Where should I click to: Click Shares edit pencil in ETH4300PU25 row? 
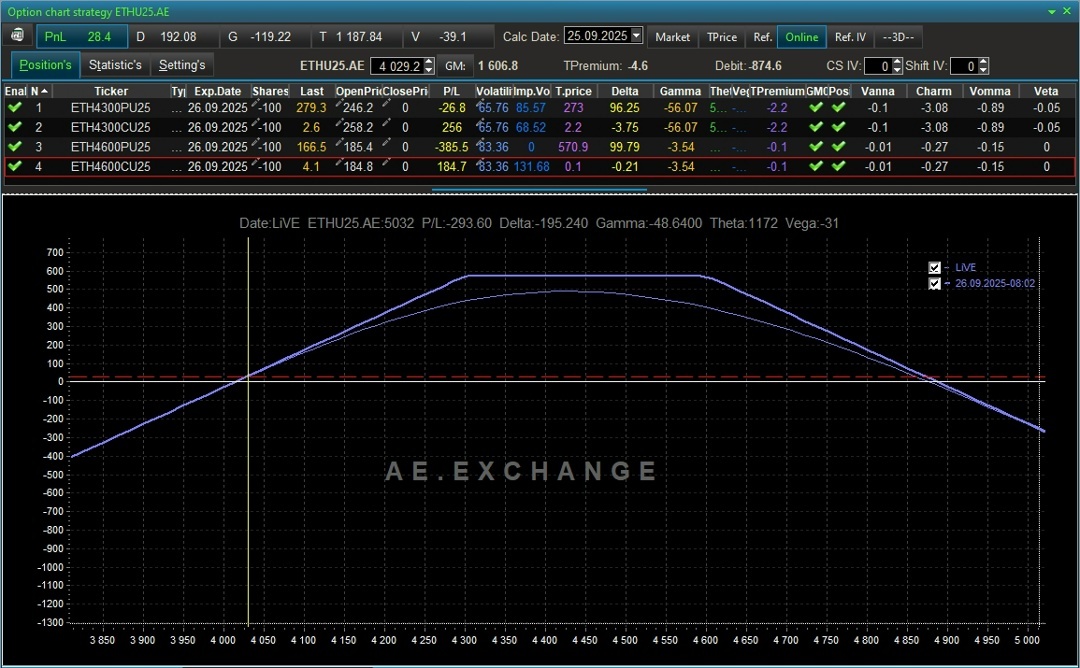[256, 104]
